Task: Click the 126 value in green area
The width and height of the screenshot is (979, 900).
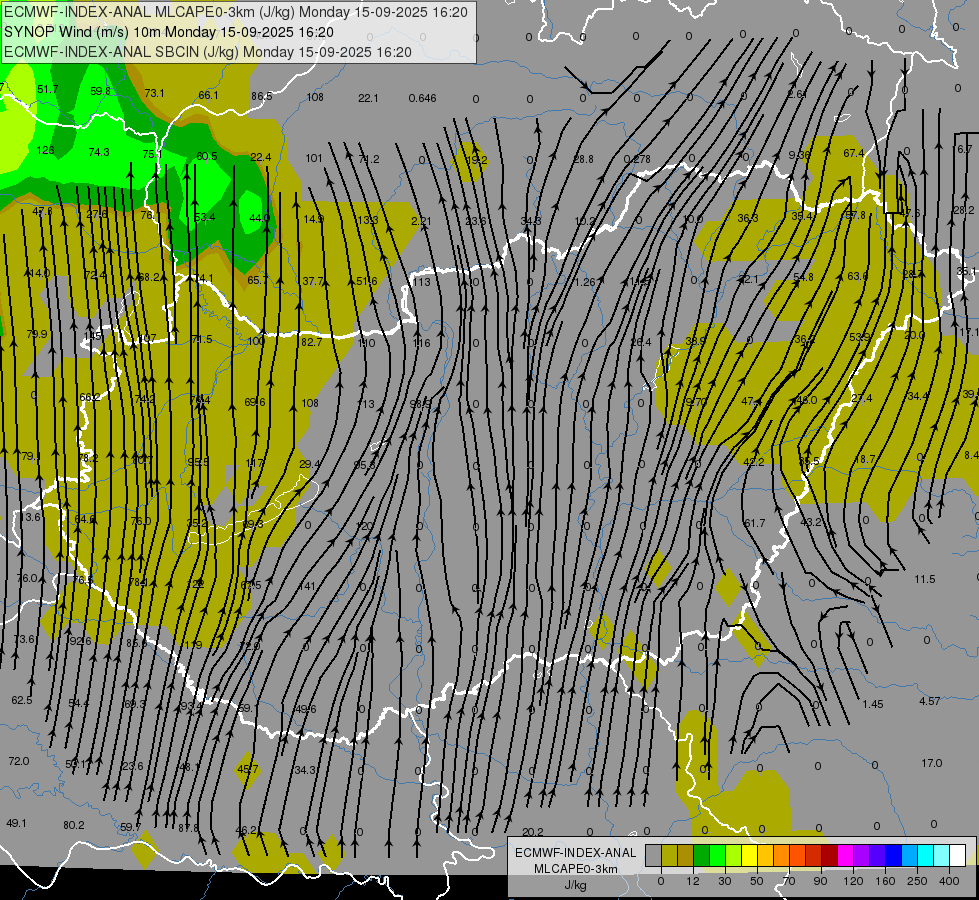Action: (46, 150)
